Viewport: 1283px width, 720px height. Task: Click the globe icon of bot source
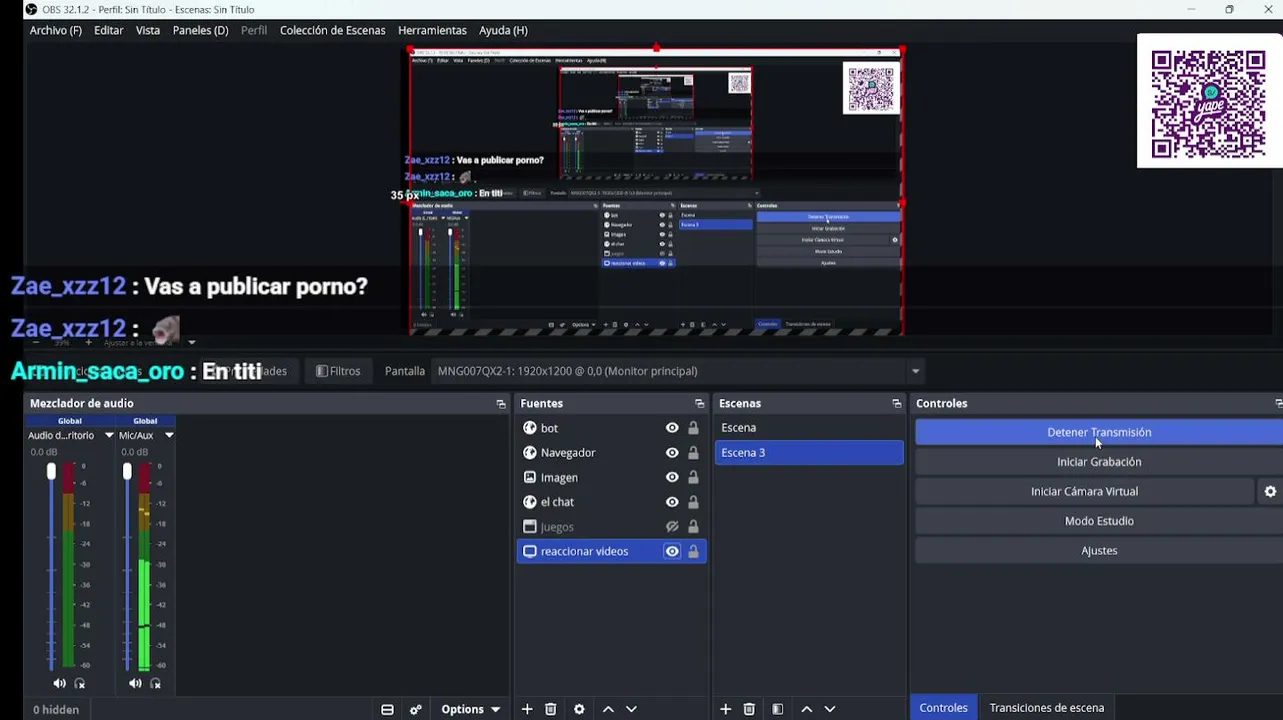(530, 428)
